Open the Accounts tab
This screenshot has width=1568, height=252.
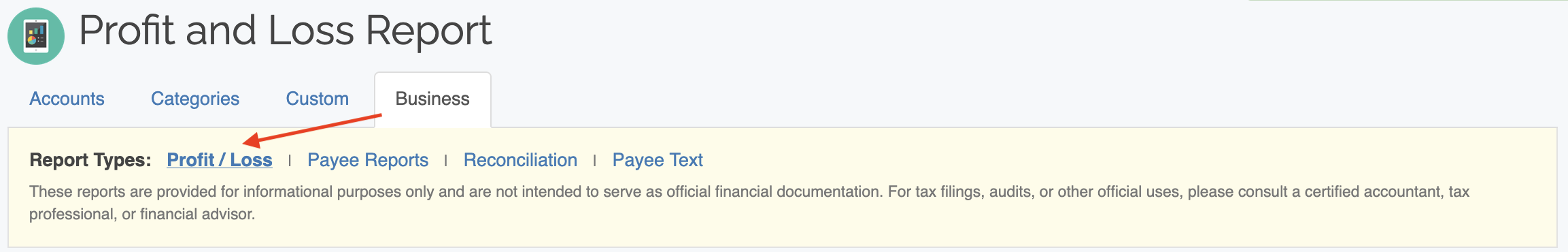(x=67, y=99)
